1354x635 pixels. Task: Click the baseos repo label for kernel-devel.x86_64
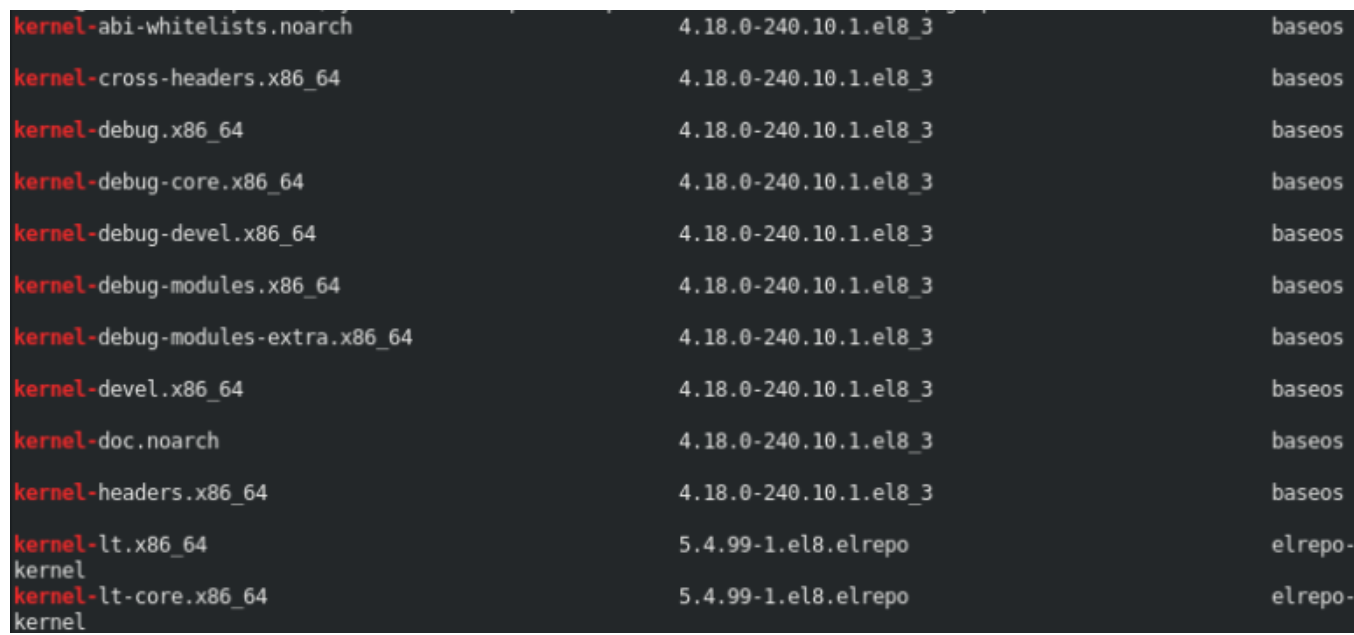tap(1307, 389)
